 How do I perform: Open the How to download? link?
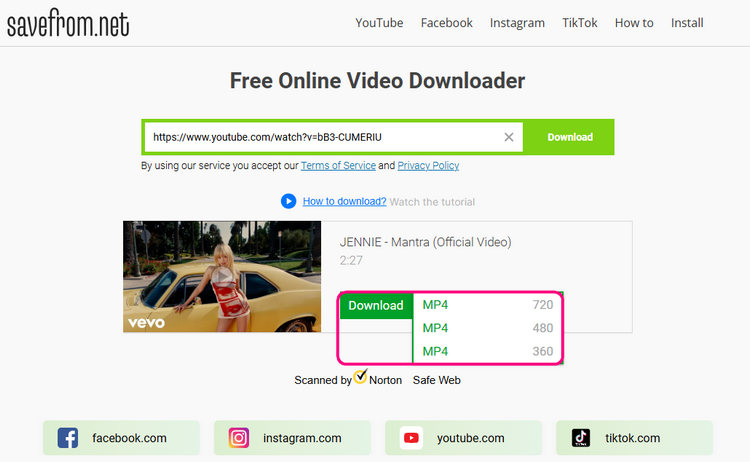tap(344, 201)
